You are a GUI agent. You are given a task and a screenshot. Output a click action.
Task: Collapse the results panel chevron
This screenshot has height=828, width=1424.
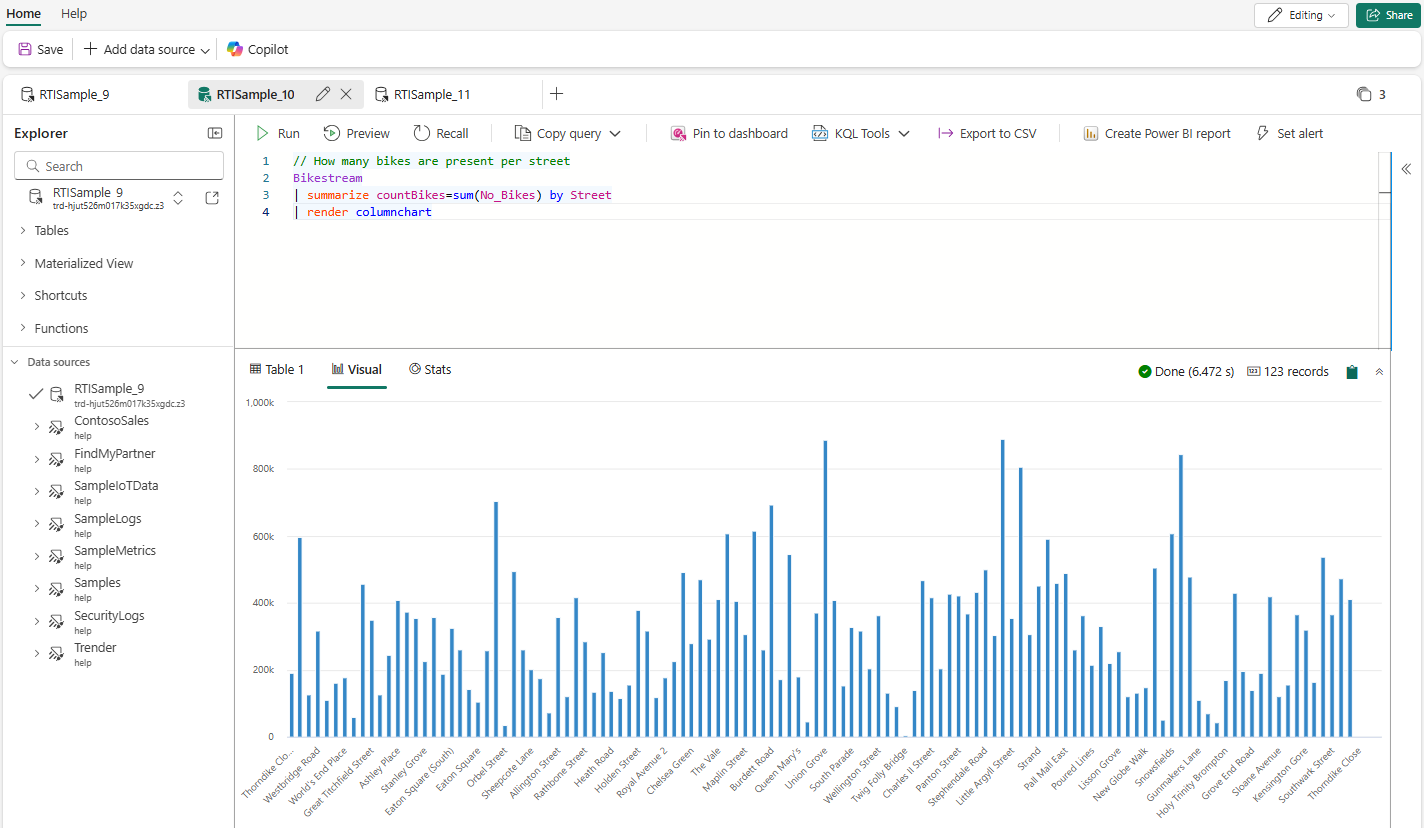tap(1379, 372)
